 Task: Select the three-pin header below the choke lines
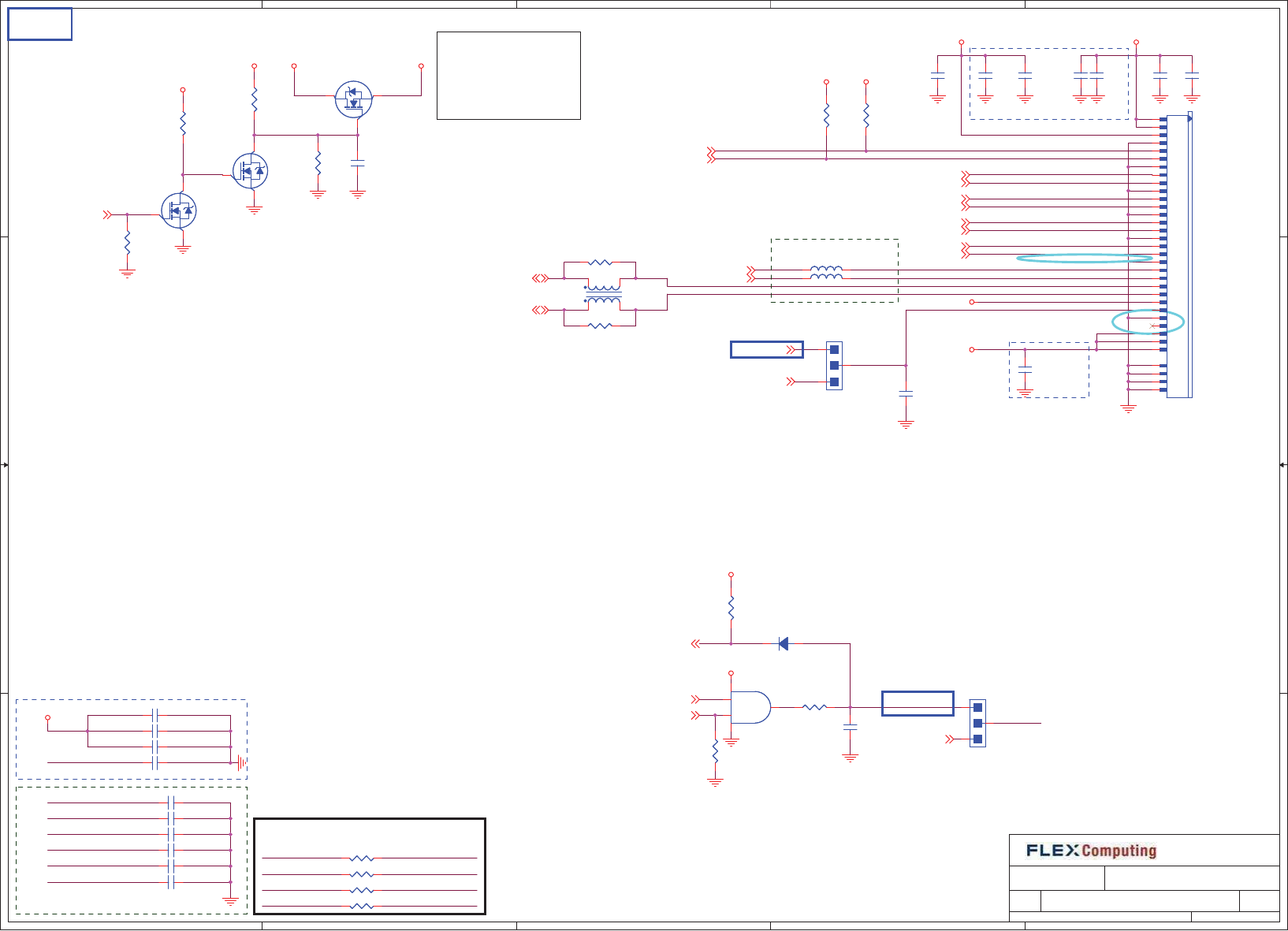tap(834, 365)
